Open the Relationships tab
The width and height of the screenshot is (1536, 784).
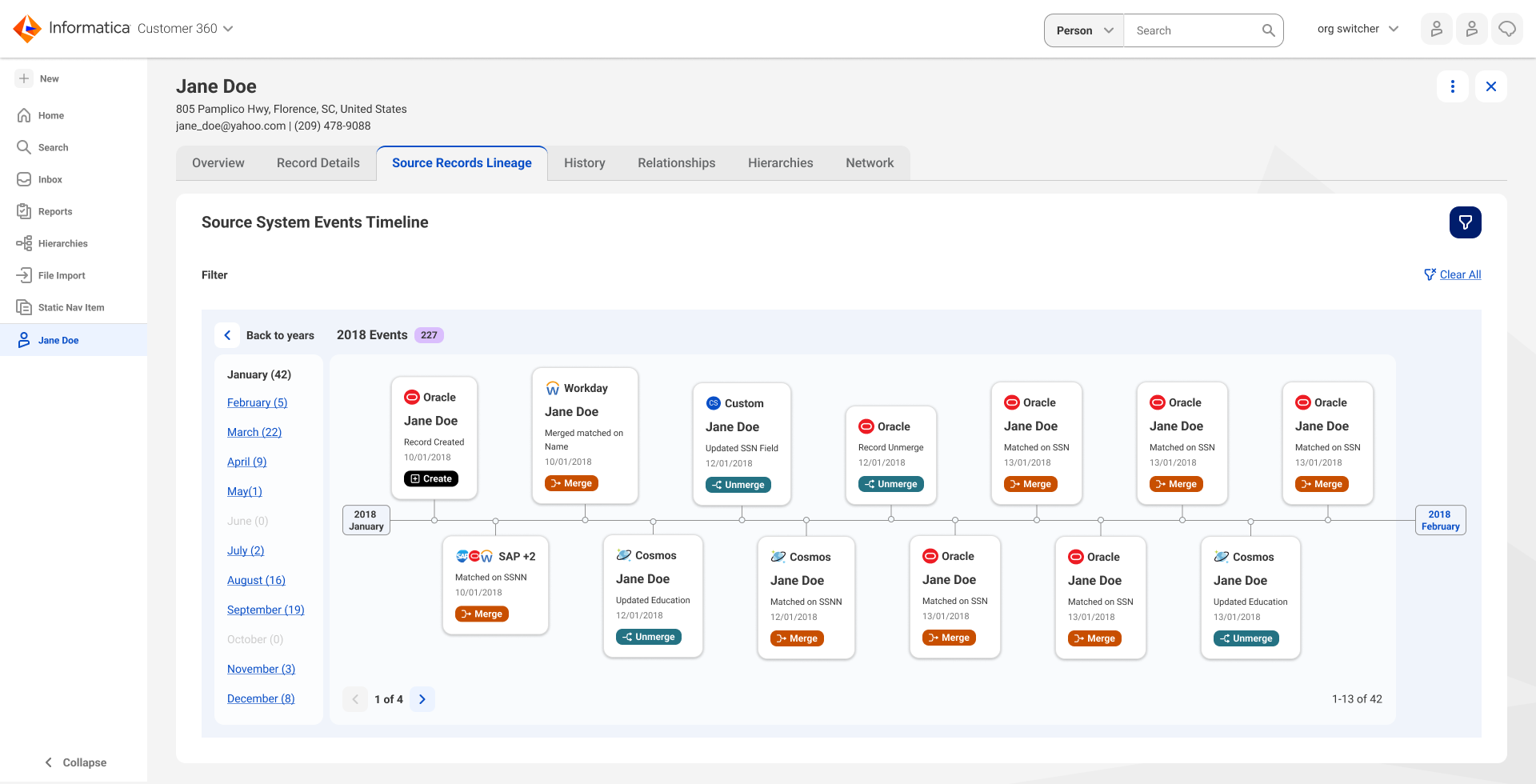[x=677, y=163]
